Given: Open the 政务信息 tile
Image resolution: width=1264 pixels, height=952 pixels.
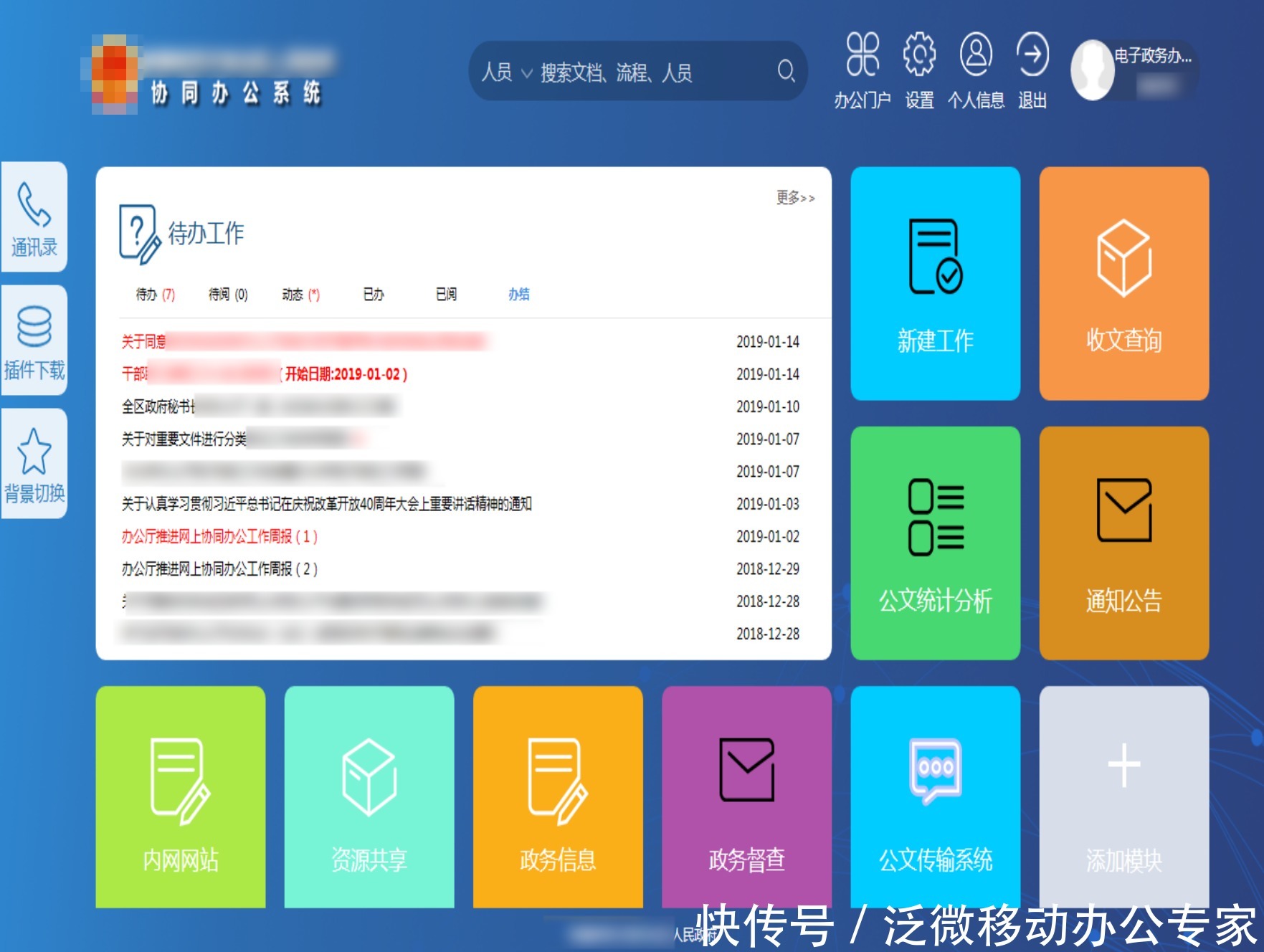Looking at the screenshot, I should point(558,796).
